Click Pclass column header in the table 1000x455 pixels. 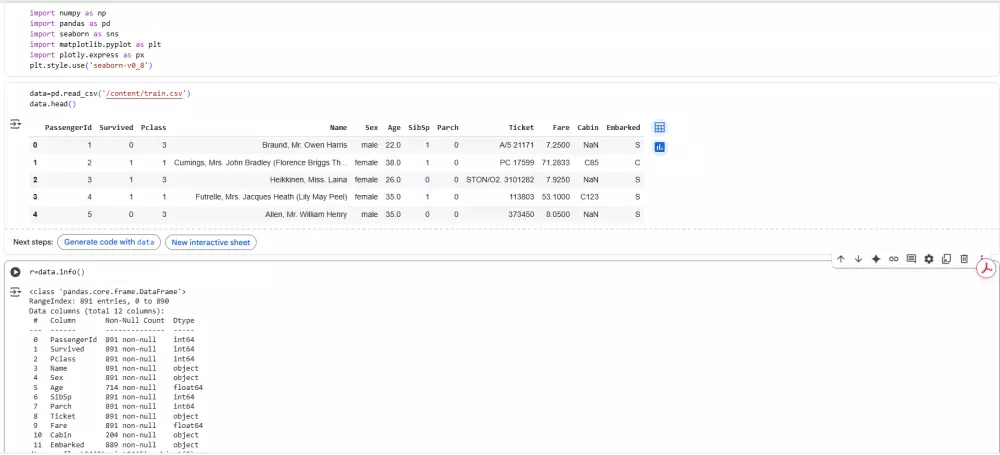coord(153,128)
